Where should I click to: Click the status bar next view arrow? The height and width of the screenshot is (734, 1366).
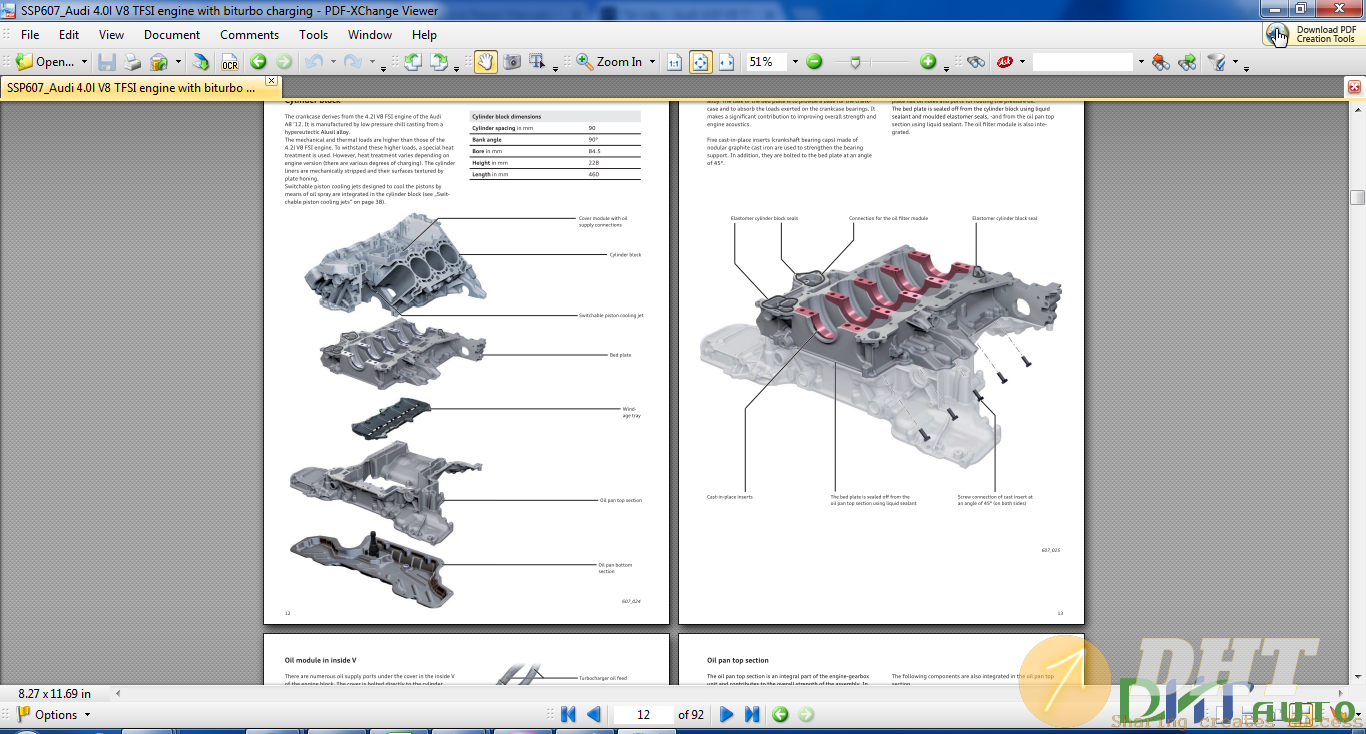806,714
